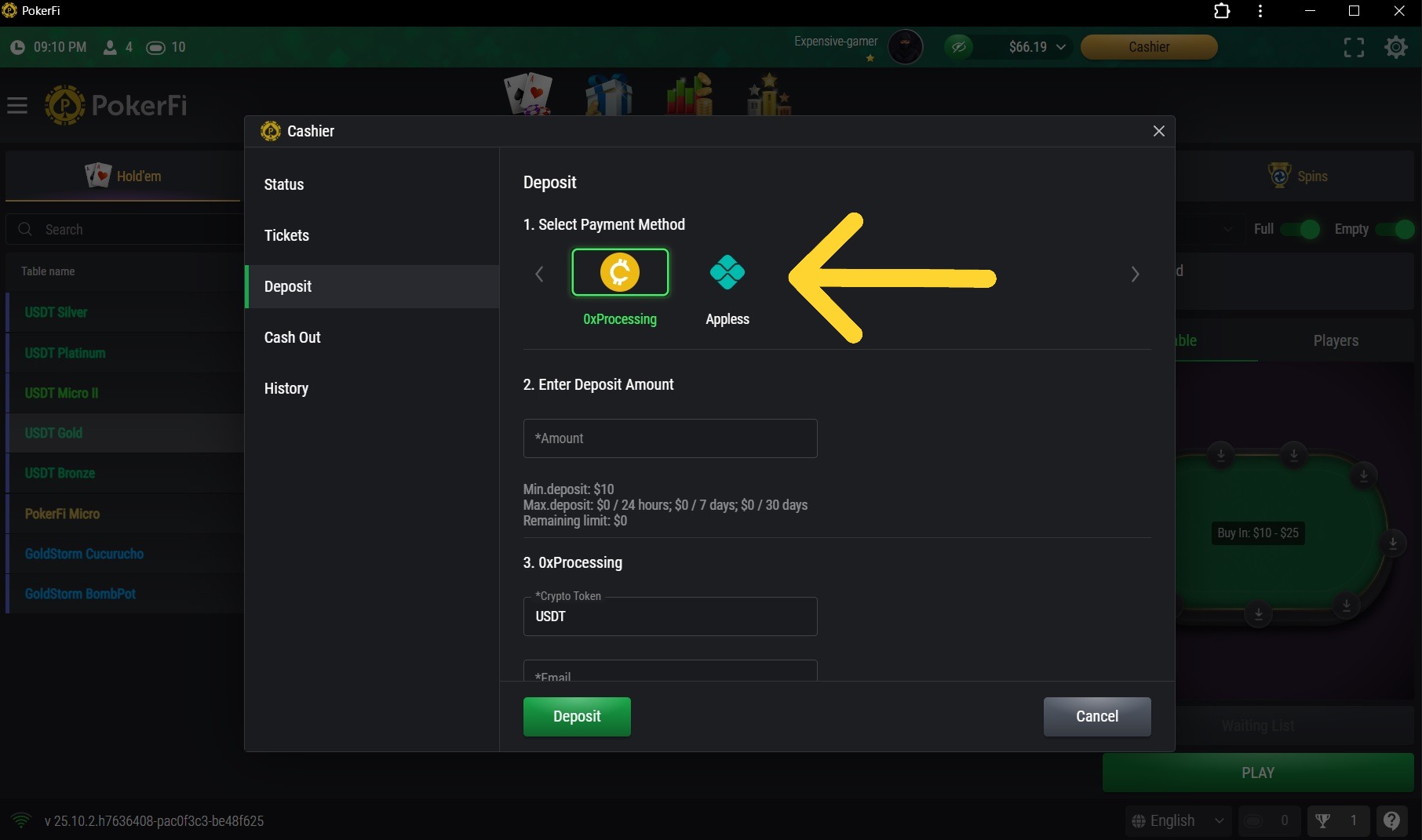
Task: Close the Cashier dialog
Action: pos(1158,131)
